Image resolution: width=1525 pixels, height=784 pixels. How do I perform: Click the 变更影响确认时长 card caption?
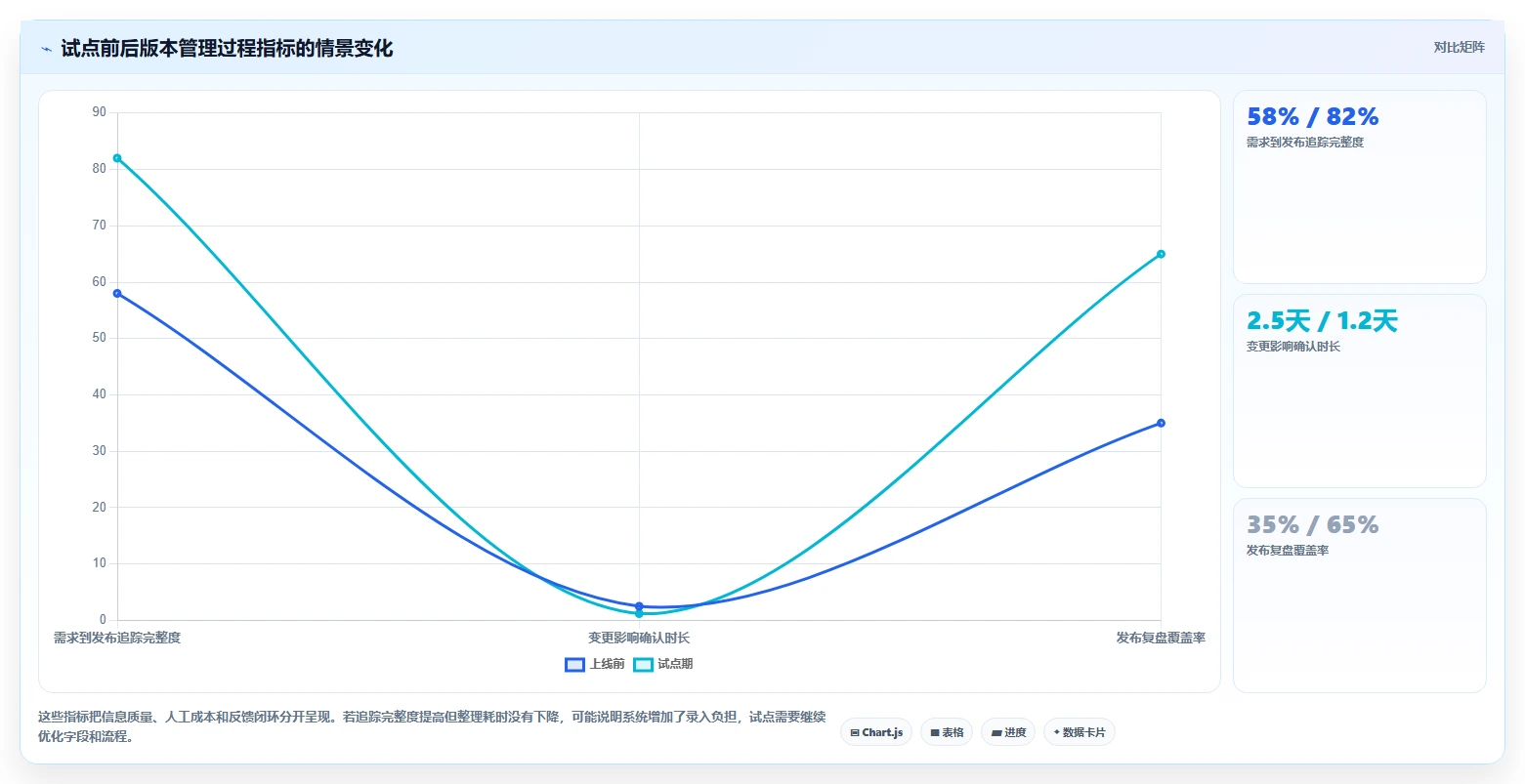coord(1293,347)
